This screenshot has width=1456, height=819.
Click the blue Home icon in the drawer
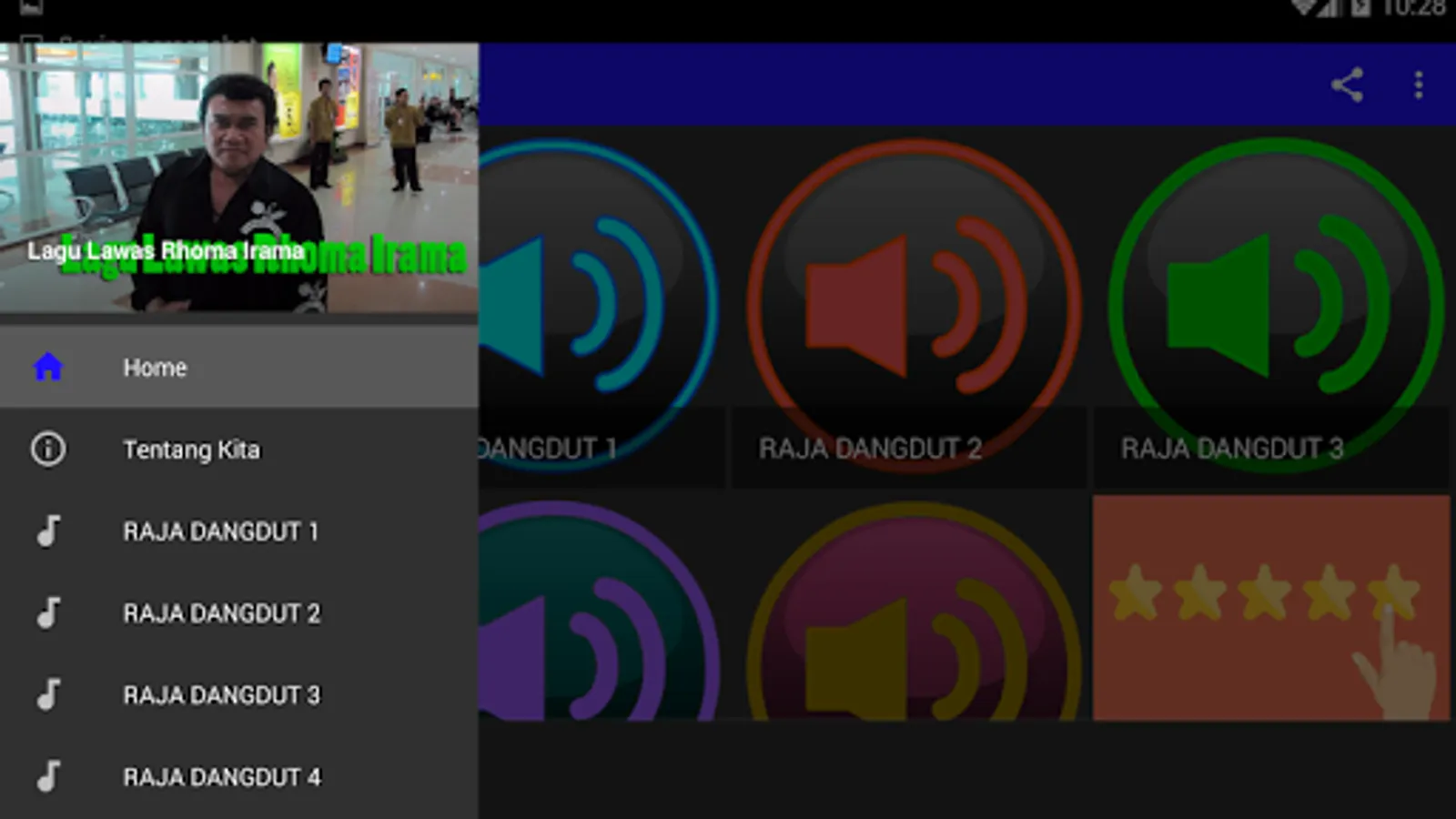point(48,367)
